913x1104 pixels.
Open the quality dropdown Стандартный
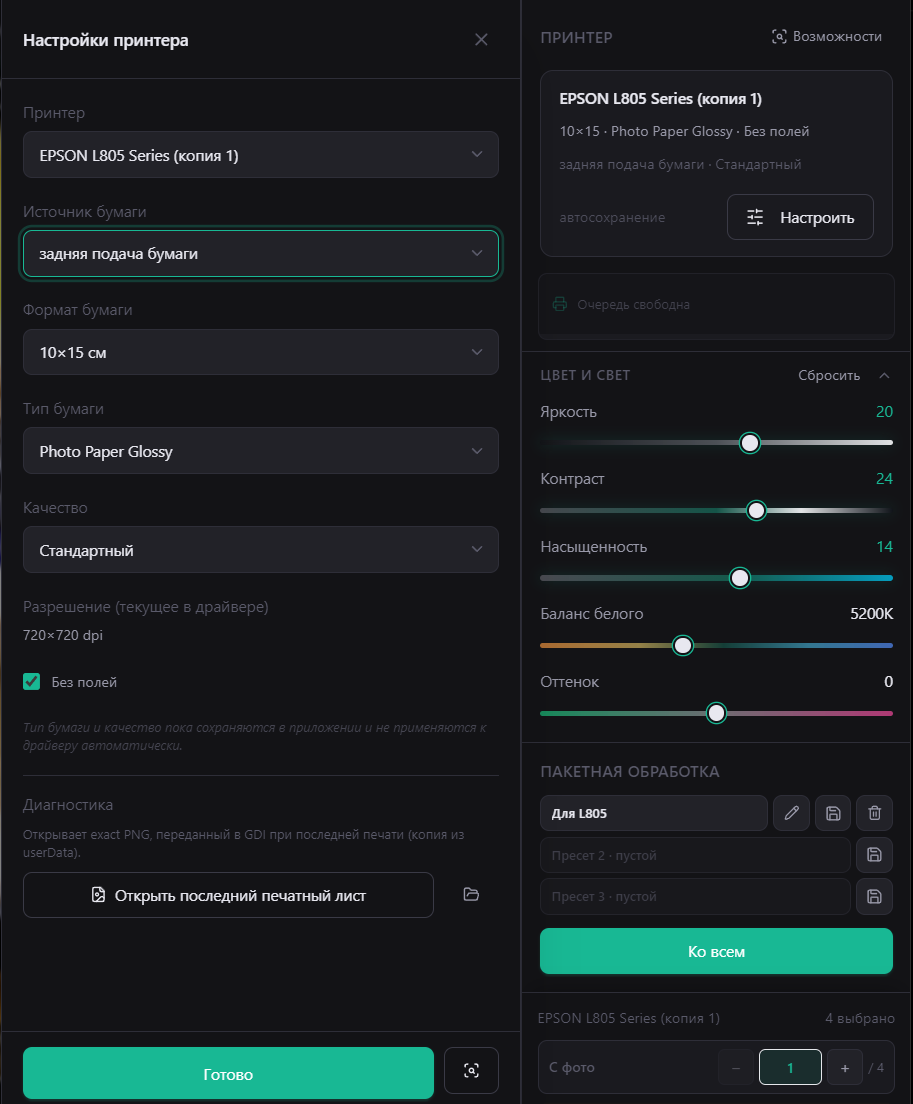(260, 550)
